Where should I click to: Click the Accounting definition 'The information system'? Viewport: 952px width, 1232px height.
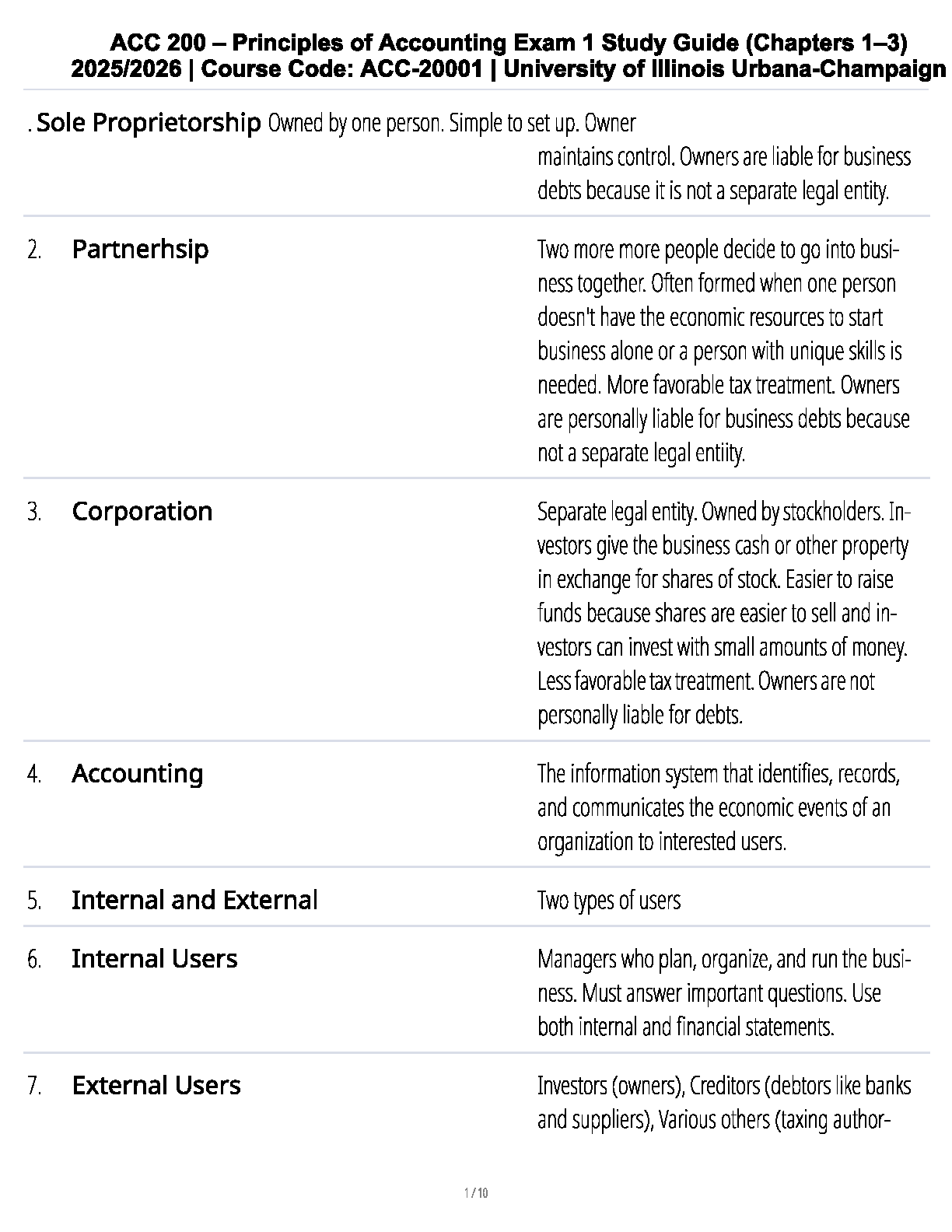[x=718, y=807]
